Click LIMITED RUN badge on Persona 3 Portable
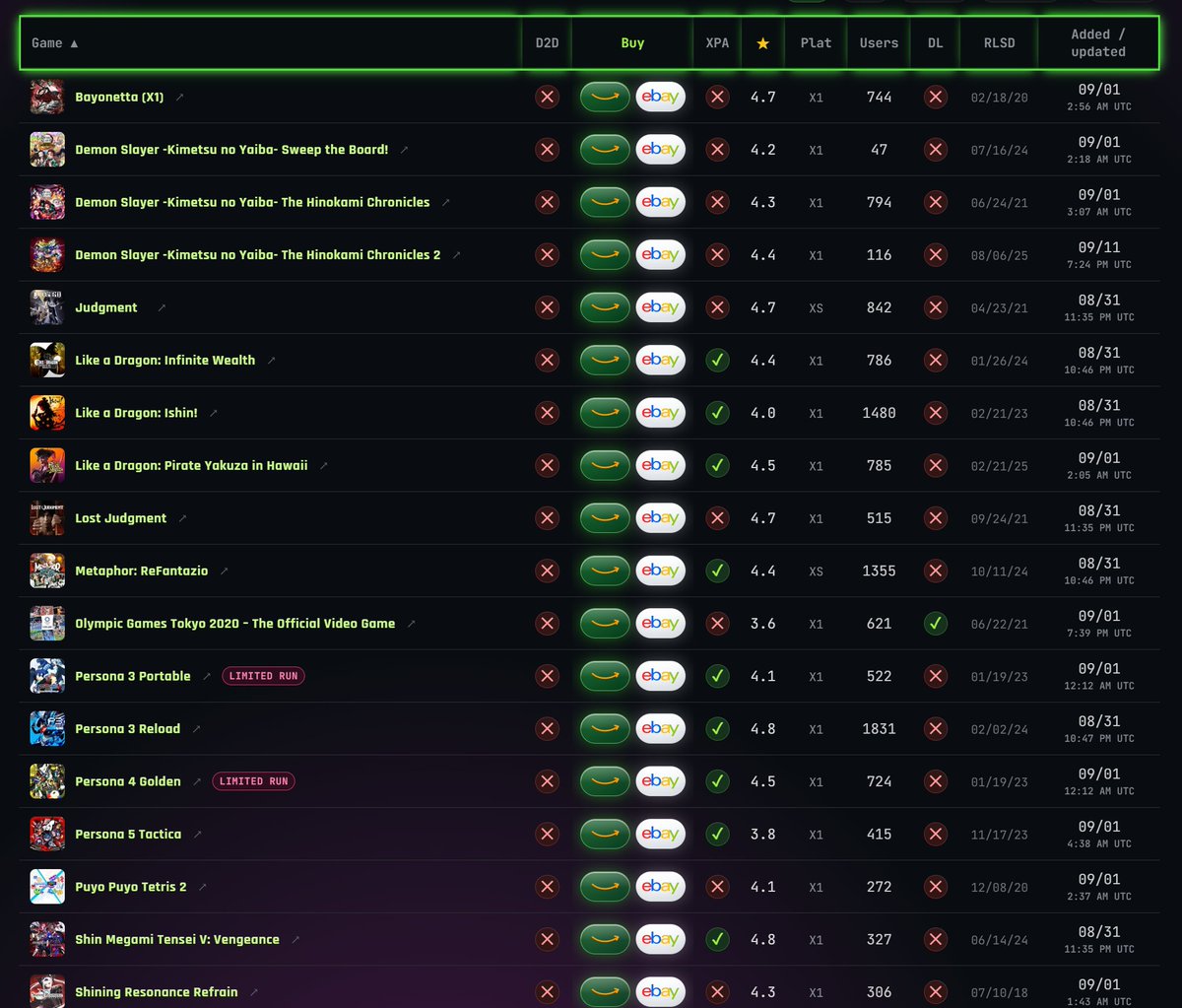 [263, 676]
